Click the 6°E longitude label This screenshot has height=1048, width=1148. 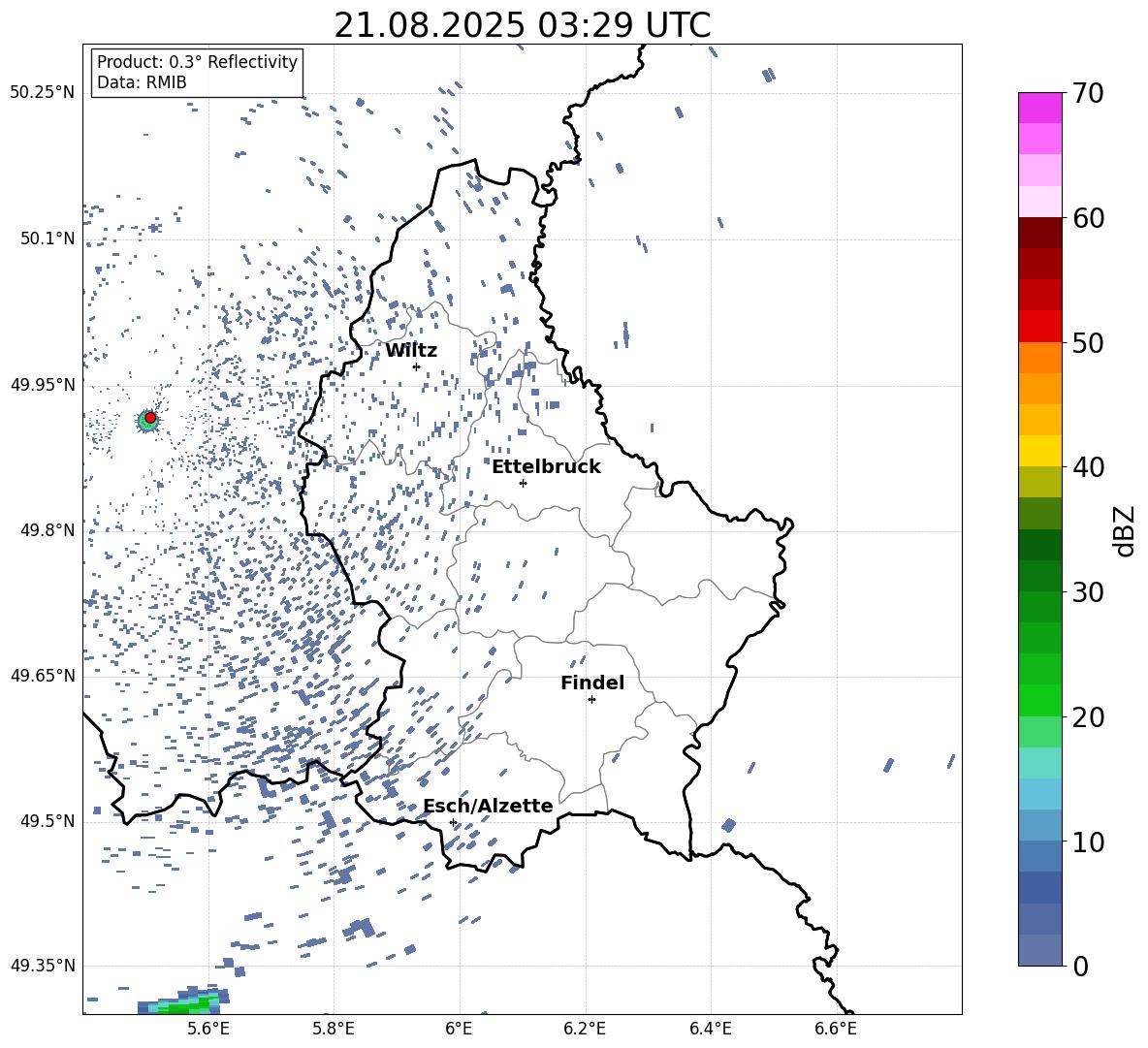459,1029
